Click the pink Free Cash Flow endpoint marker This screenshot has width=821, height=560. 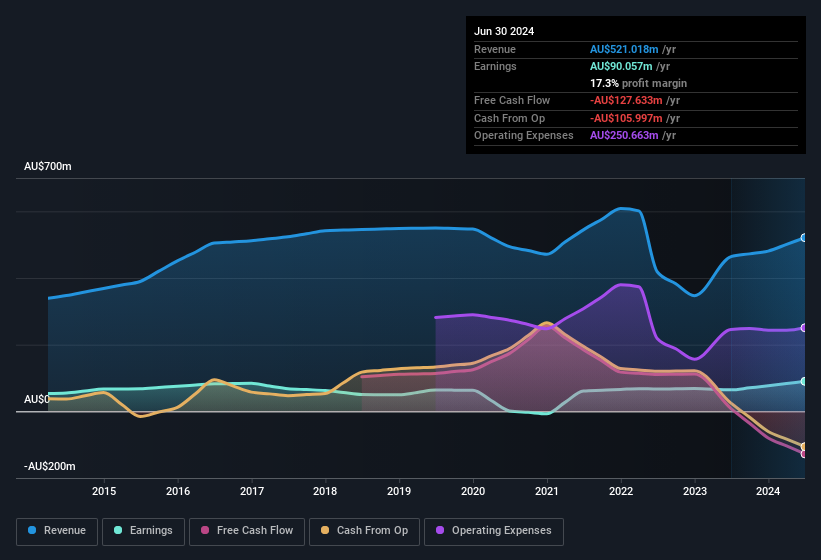[804, 454]
